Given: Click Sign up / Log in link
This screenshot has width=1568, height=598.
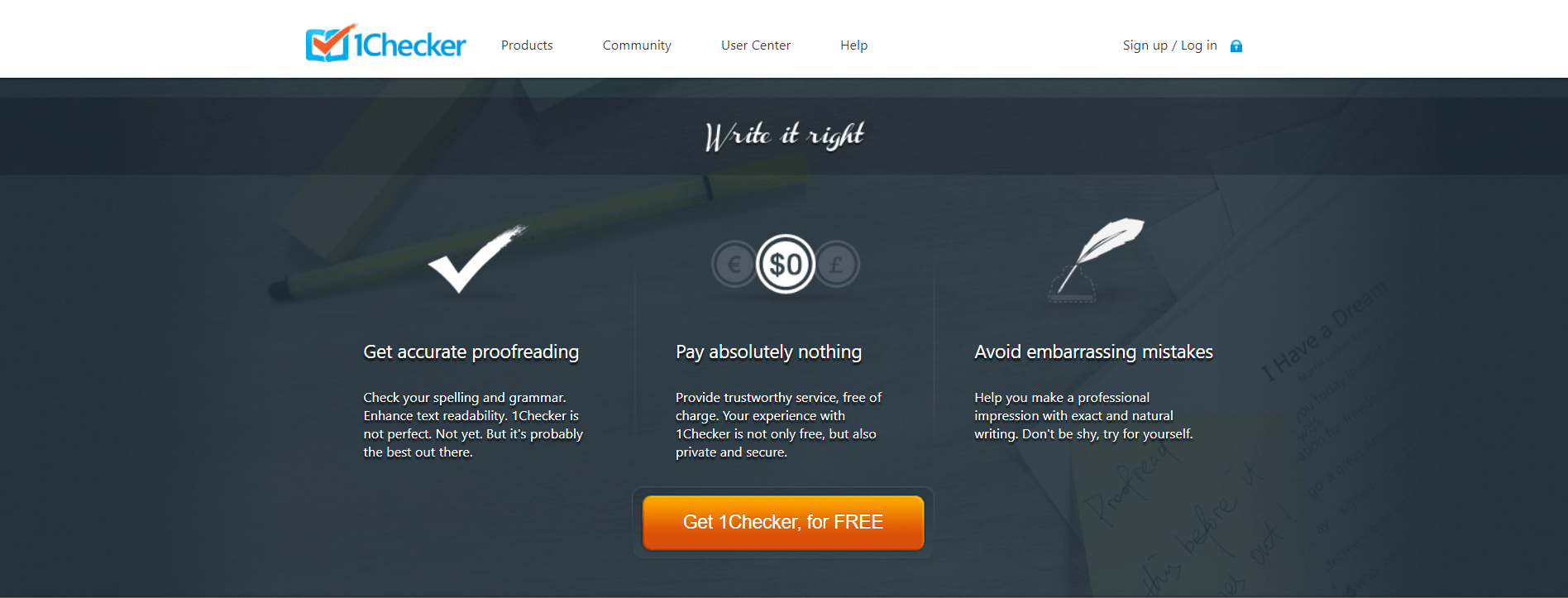Looking at the screenshot, I should 1169,45.
